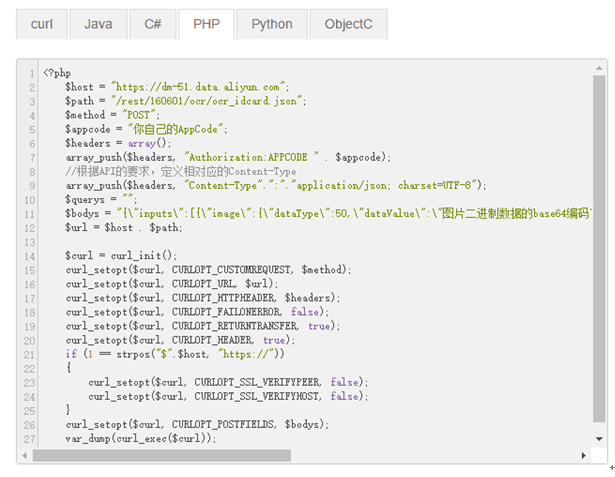The width and height of the screenshot is (615, 477).
Task: Click the curl_init() call line
Action: (121, 256)
